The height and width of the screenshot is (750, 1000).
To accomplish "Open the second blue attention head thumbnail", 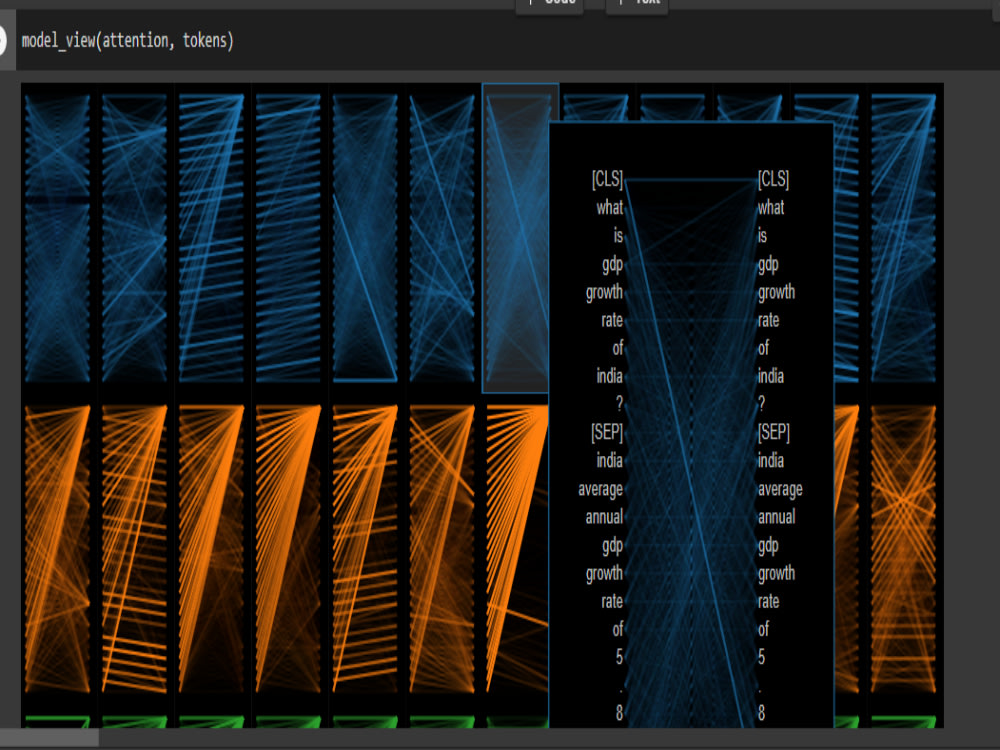I will click(x=135, y=238).
